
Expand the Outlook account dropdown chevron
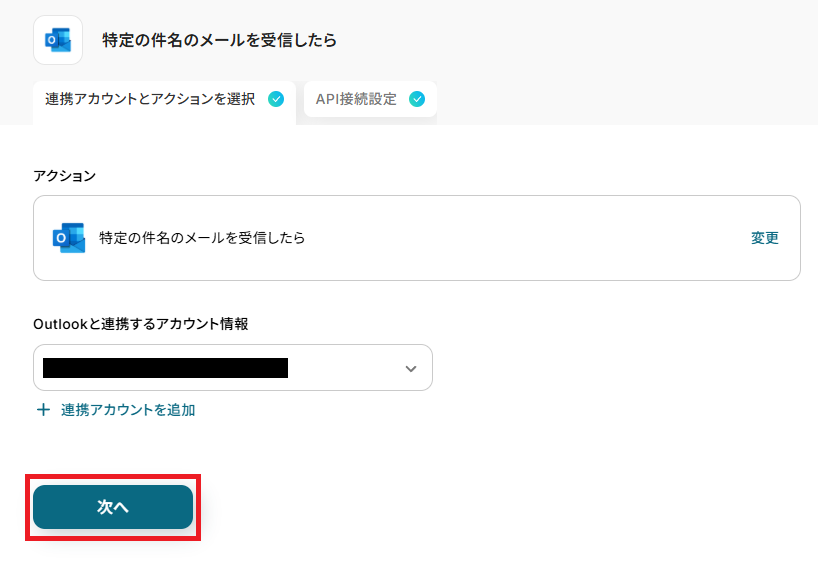click(411, 368)
